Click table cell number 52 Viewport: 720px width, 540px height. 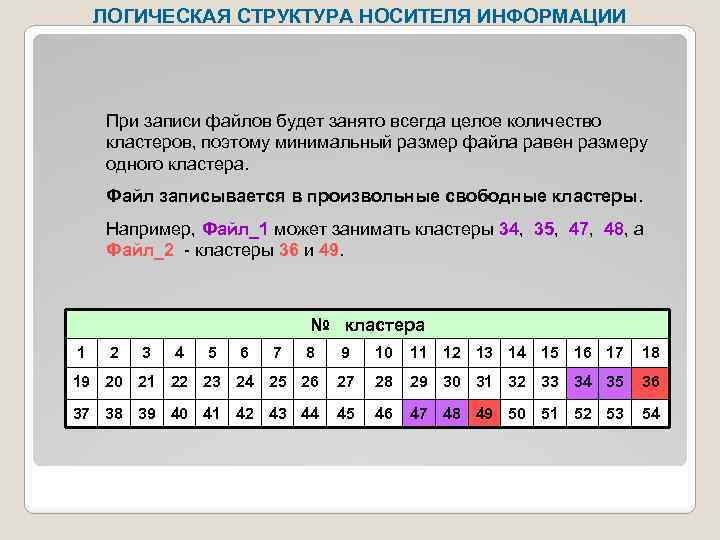coord(583,413)
